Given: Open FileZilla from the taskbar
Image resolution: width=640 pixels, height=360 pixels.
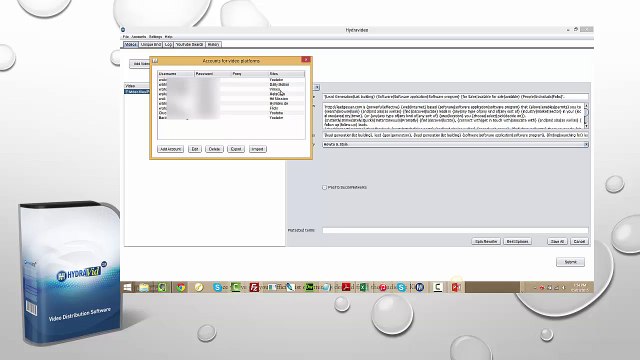Looking at the screenshot, I should [x=254, y=287].
